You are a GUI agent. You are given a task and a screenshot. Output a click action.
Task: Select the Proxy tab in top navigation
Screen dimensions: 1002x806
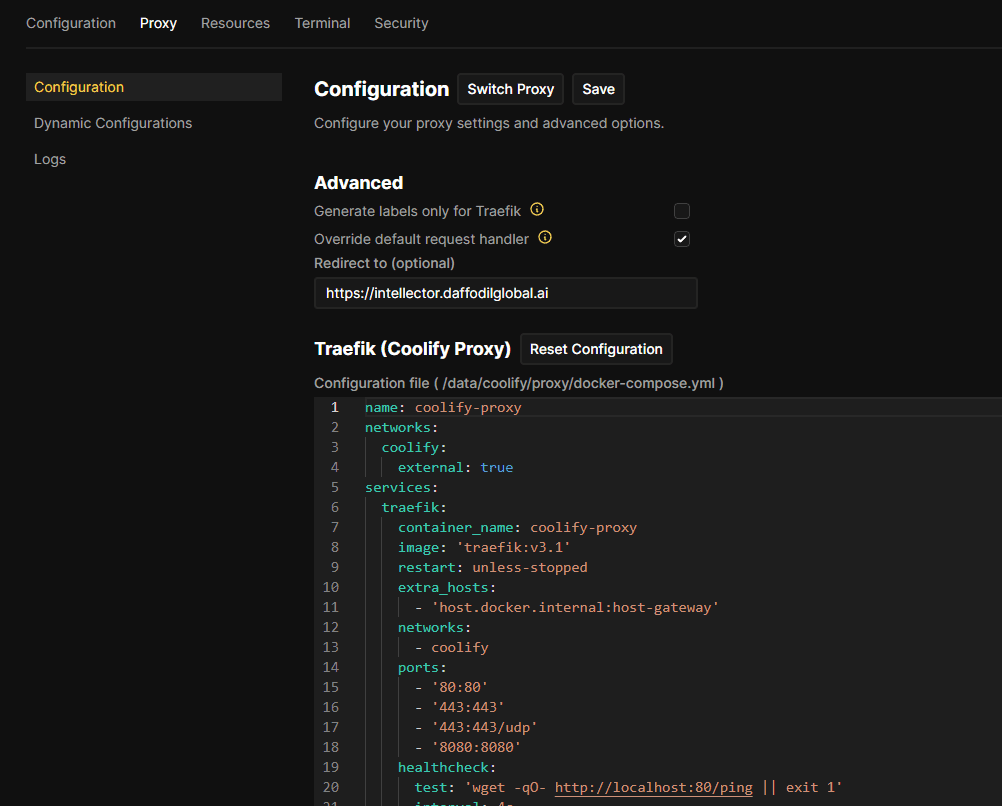(158, 23)
